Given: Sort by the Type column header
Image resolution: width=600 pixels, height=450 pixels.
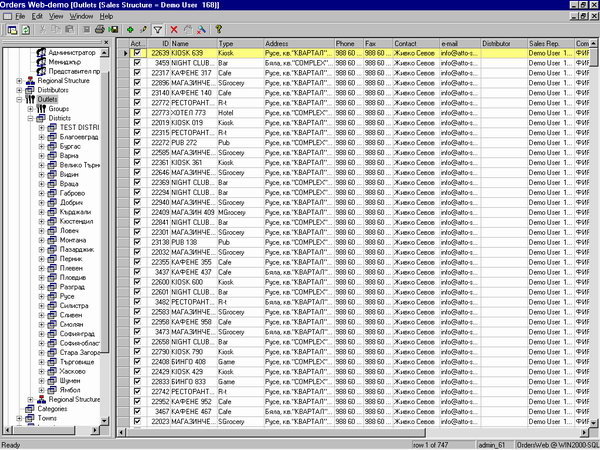Looking at the screenshot, I should 240,44.
